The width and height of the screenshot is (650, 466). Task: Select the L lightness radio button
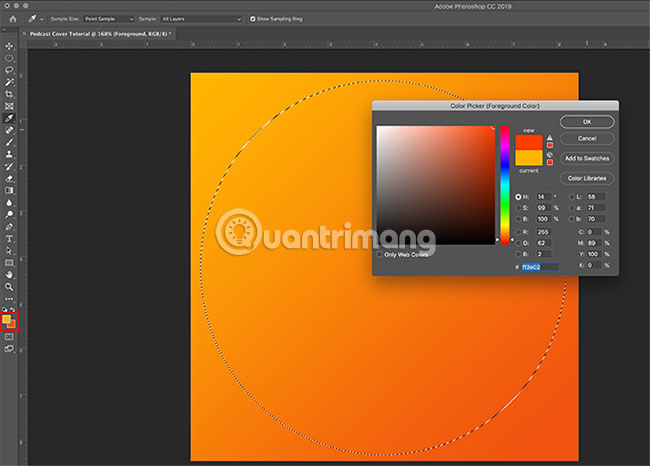572,197
